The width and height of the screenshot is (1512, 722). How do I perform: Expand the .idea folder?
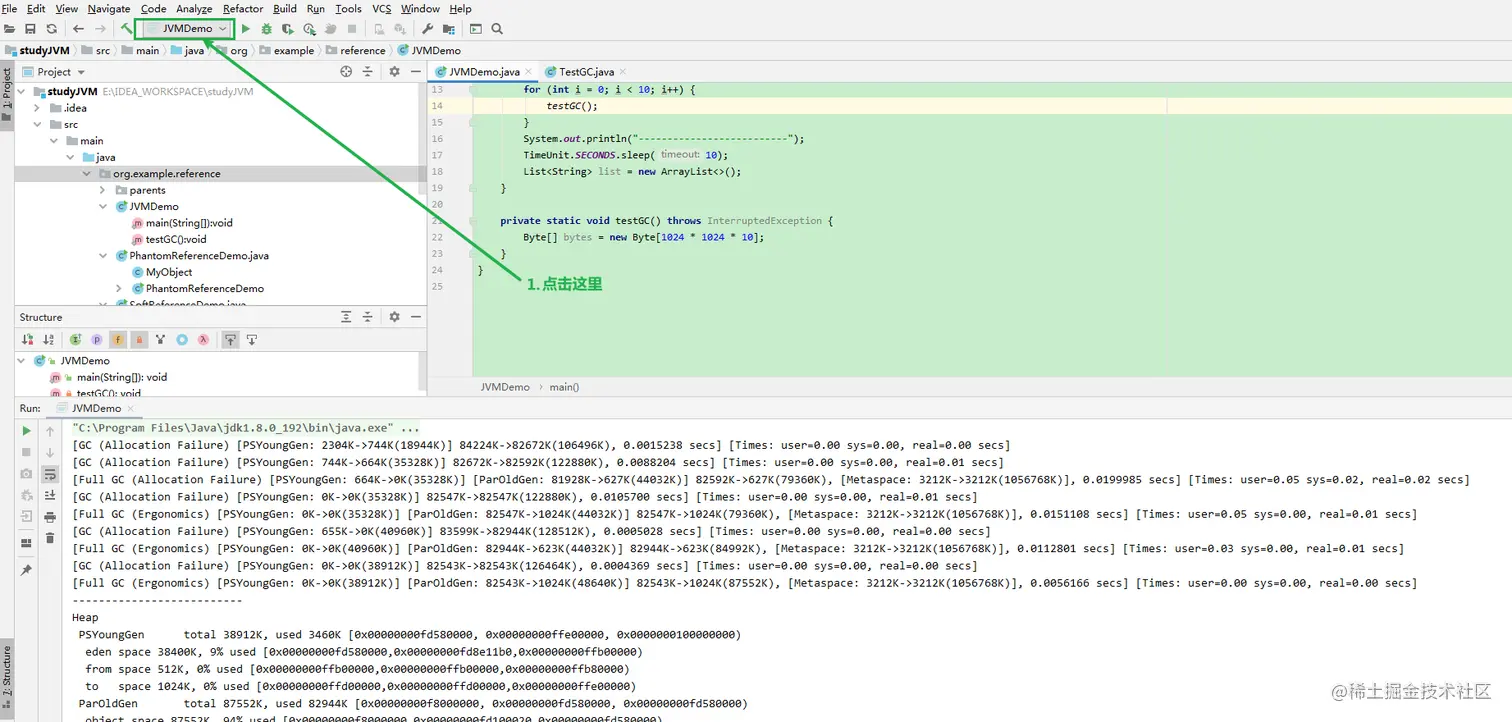pos(37,108)
